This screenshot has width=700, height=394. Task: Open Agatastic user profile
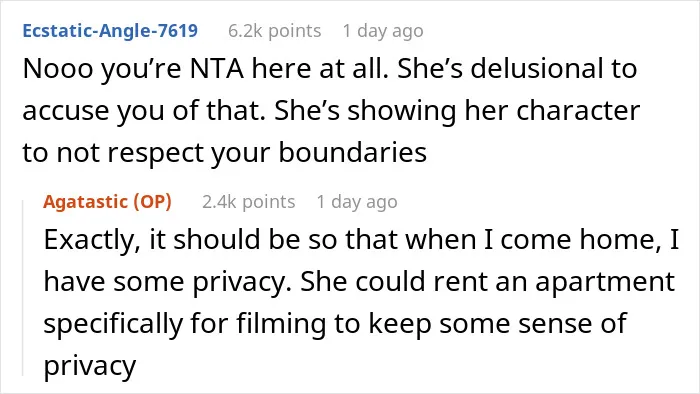pyautogui.click(x=85, y=202)
